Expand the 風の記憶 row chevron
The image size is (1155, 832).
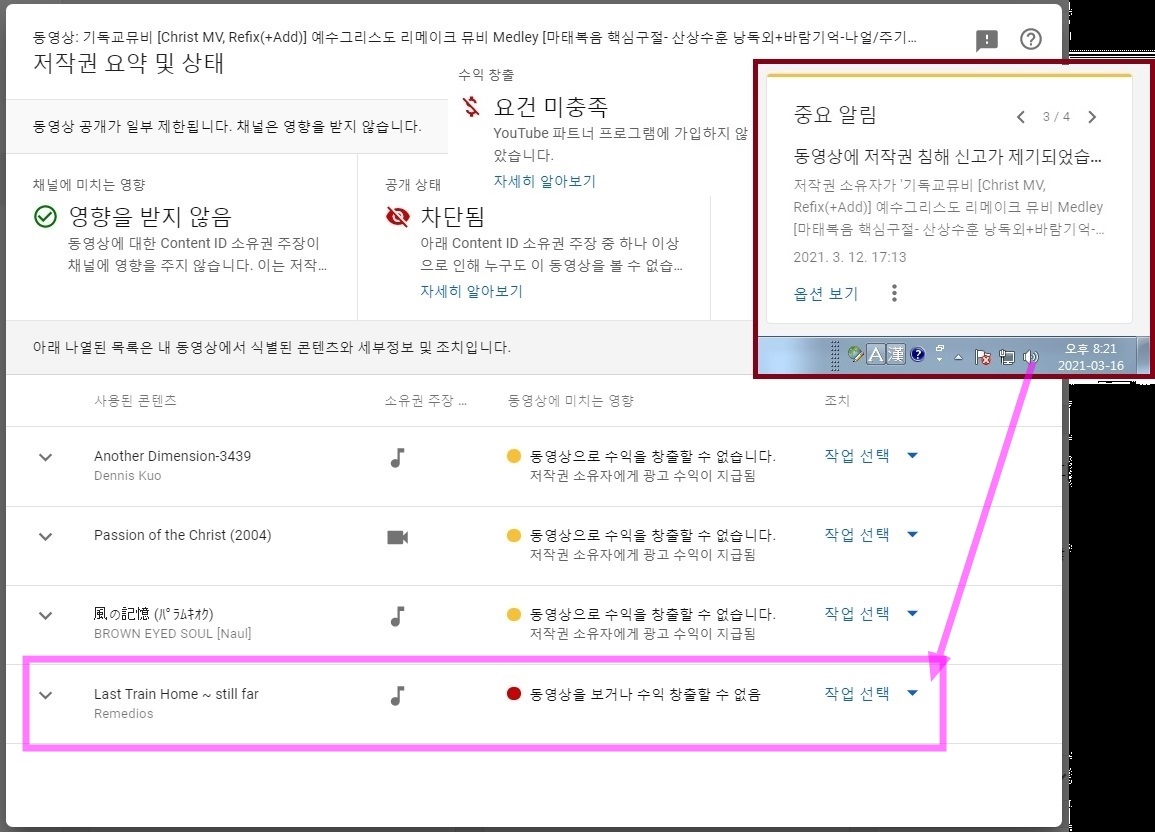tap(46, 616)
